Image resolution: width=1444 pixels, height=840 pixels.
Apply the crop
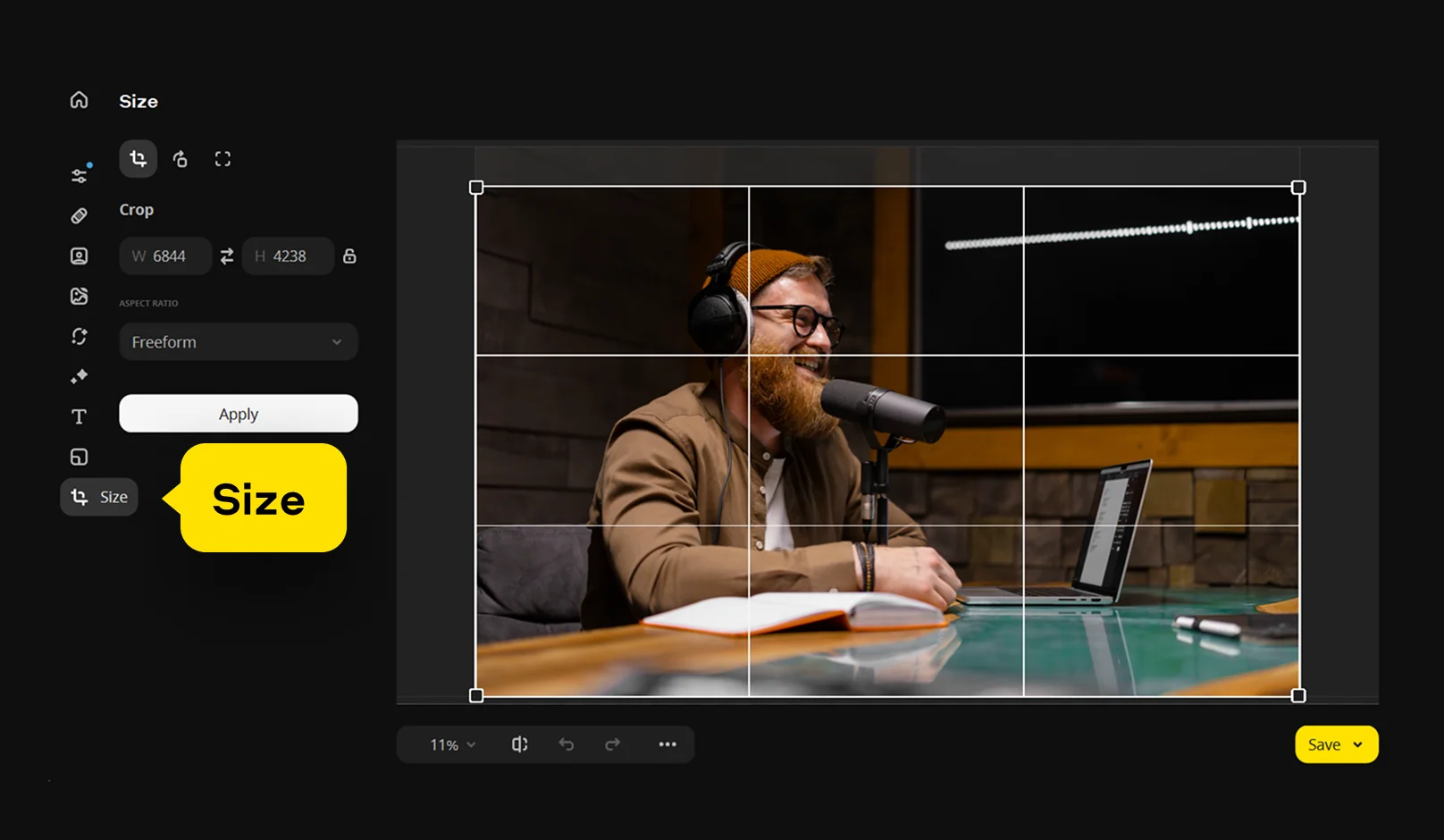[239, 414]
